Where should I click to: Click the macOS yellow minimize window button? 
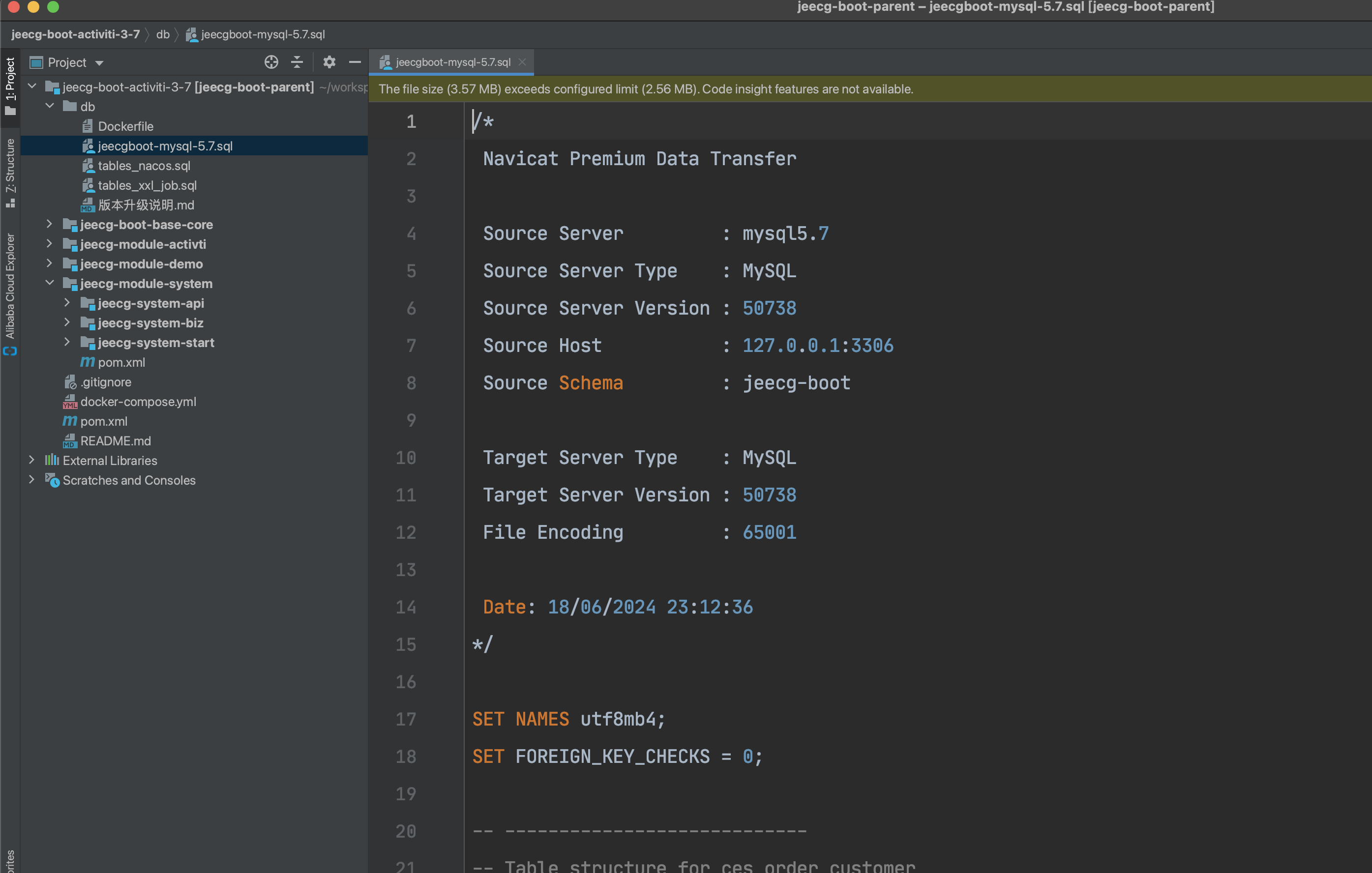click(x=33, y=7)
